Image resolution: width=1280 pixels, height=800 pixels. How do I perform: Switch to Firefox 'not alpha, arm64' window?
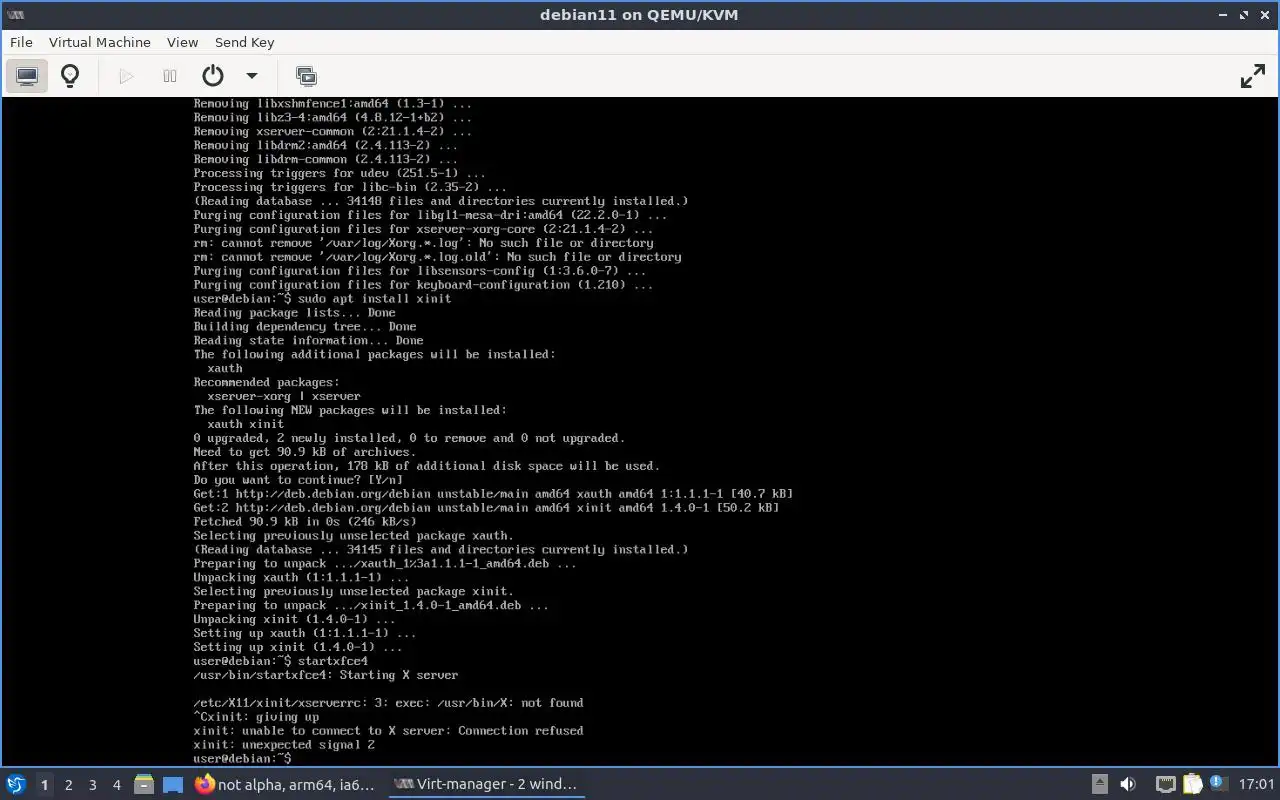(285, 785)
